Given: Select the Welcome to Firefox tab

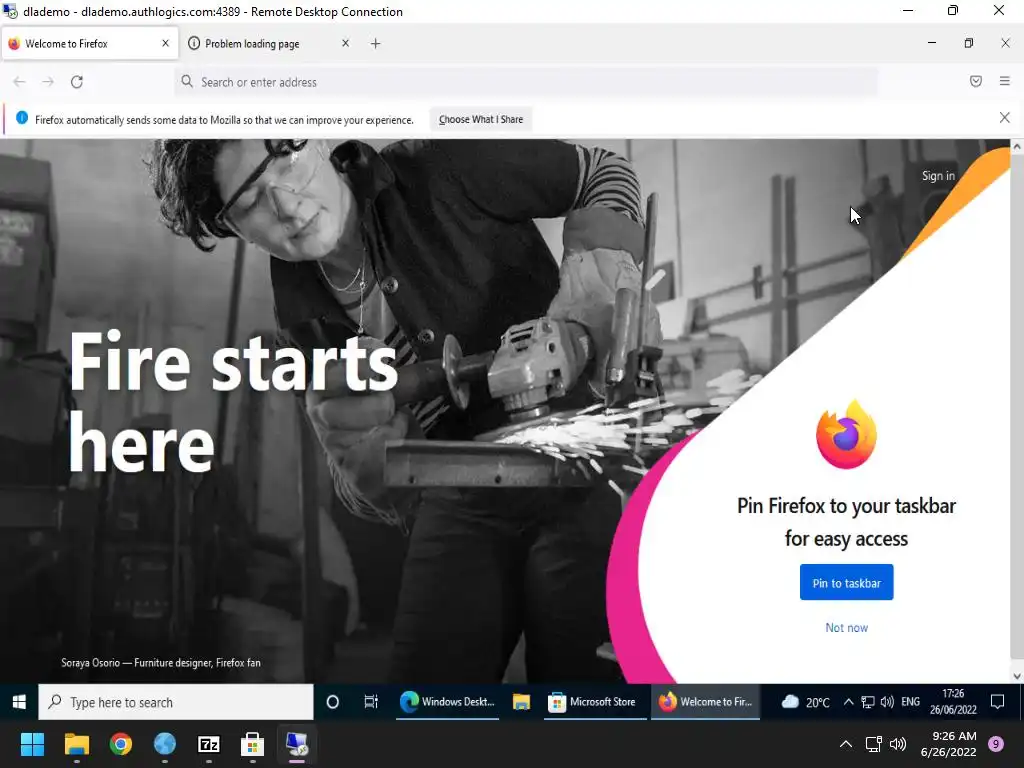Looking at the screenshot, I should [x=90, y=44].
